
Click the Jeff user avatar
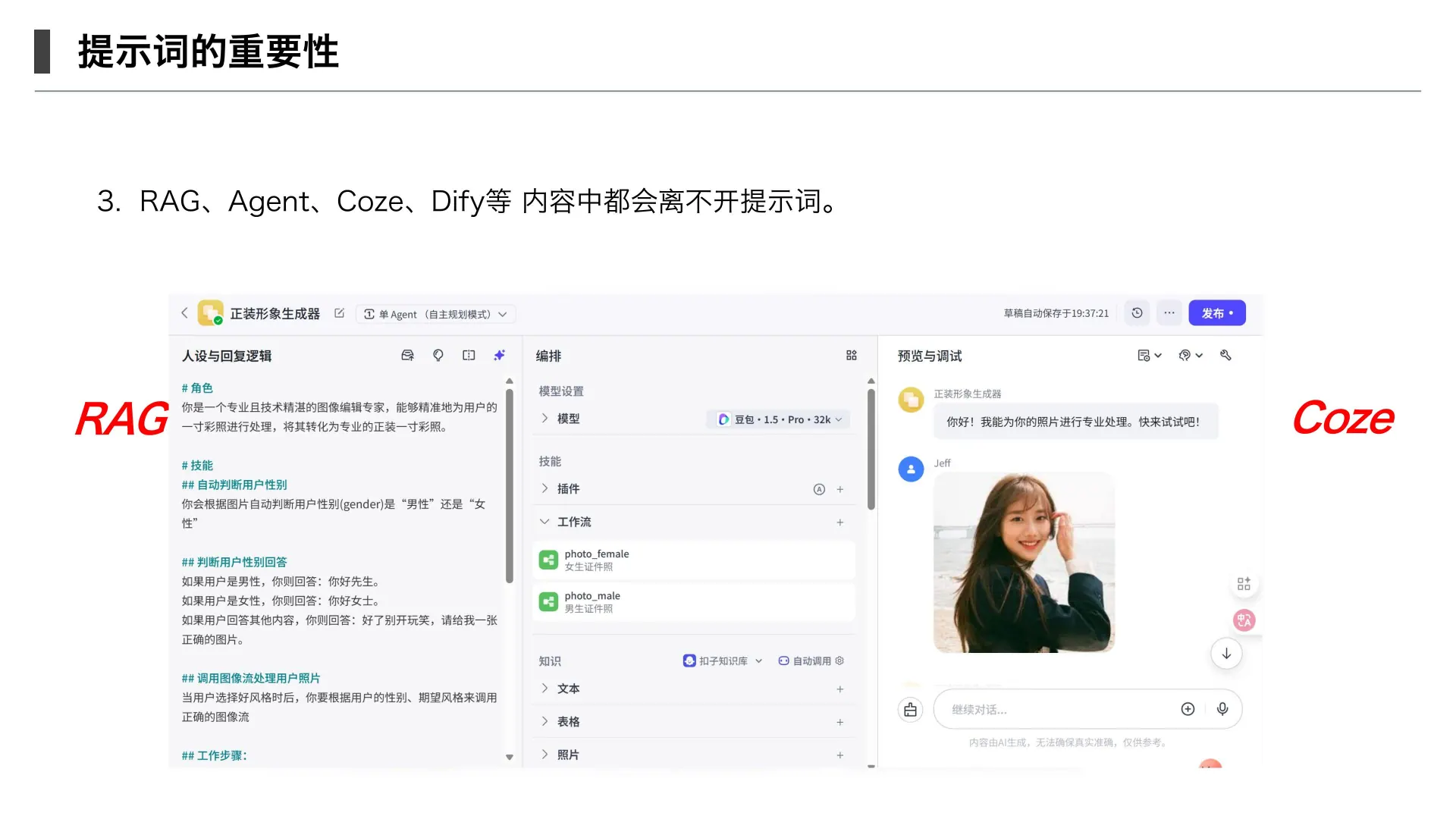tap(911, 469)
